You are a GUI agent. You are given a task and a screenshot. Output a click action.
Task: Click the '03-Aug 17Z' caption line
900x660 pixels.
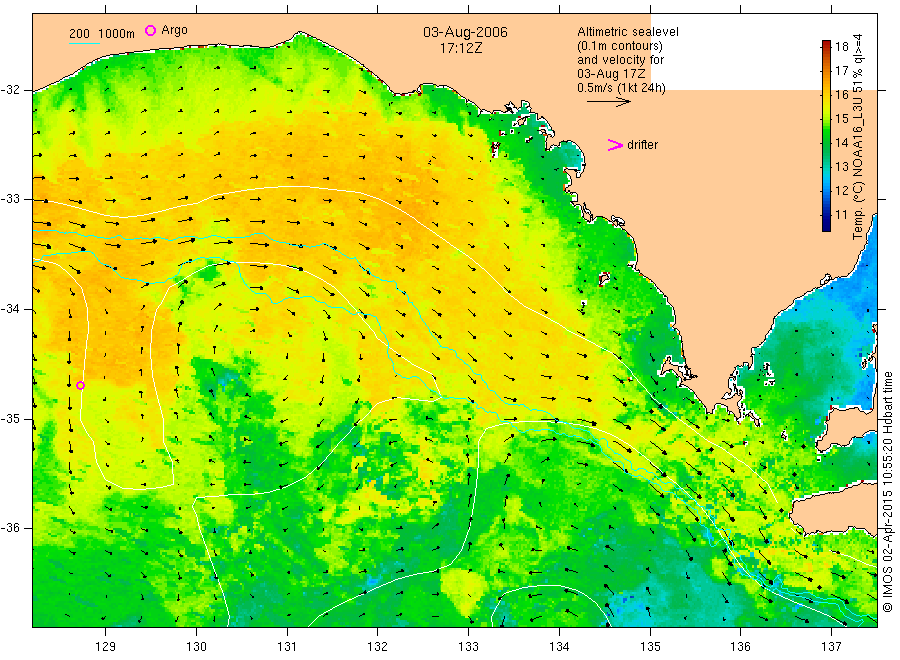pos(611,74)
